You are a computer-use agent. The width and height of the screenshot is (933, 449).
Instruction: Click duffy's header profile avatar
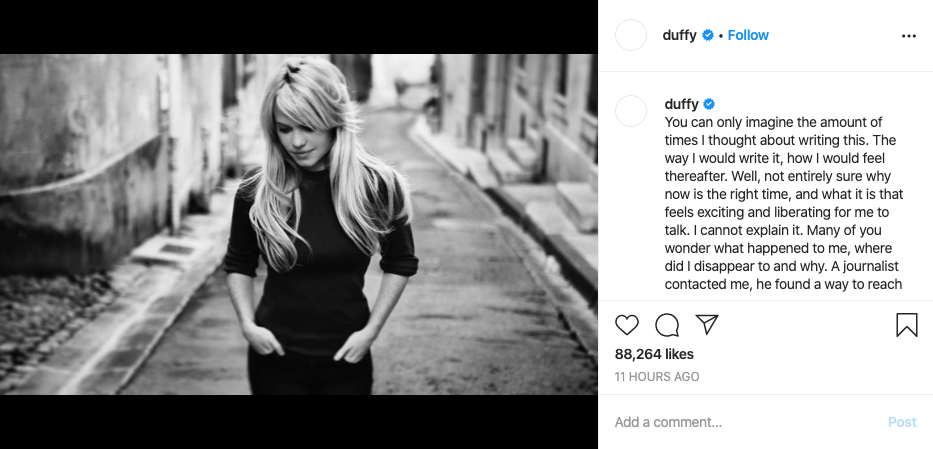pos(631,35)
